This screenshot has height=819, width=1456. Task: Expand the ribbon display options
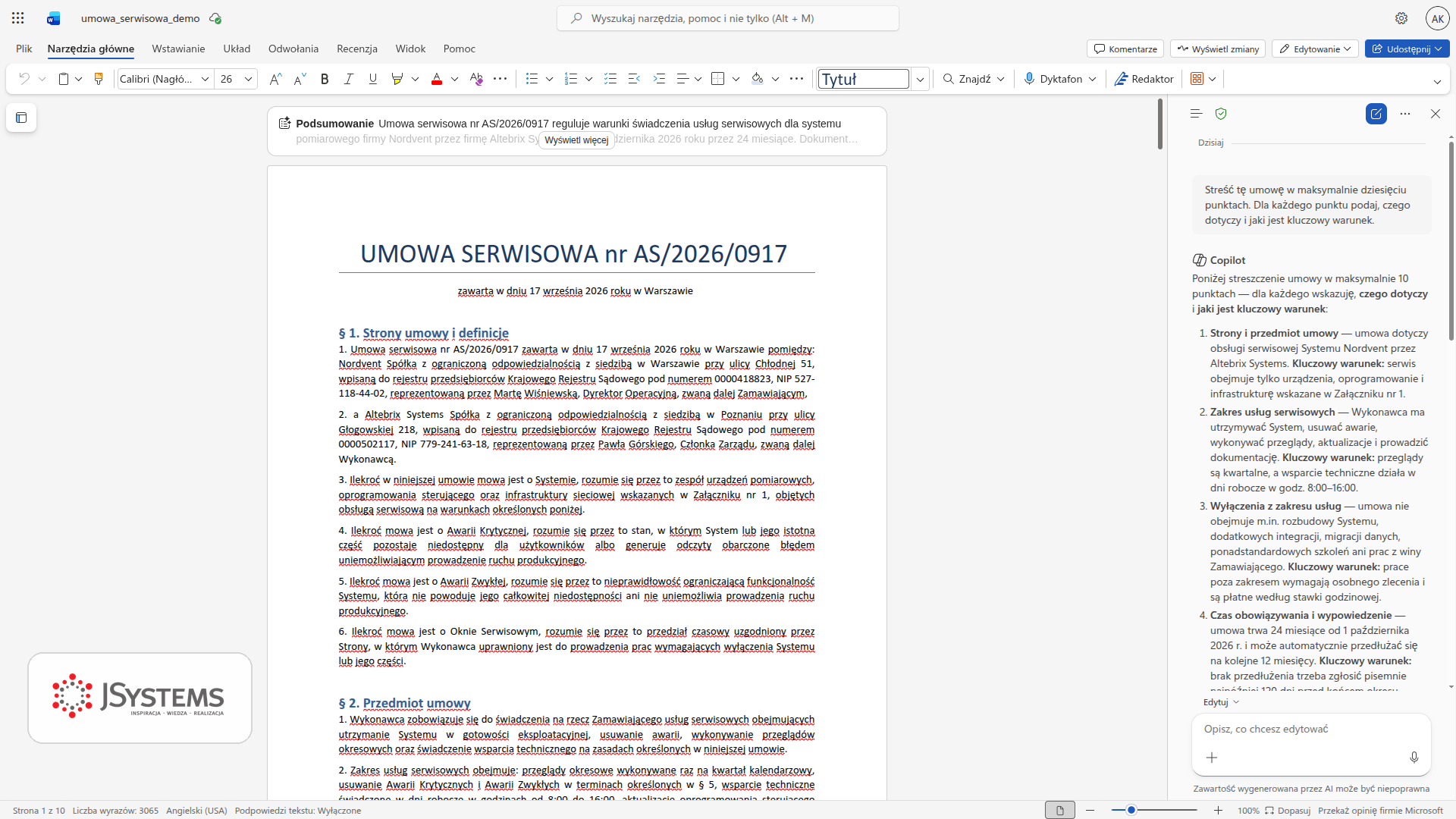point(1437,82)
